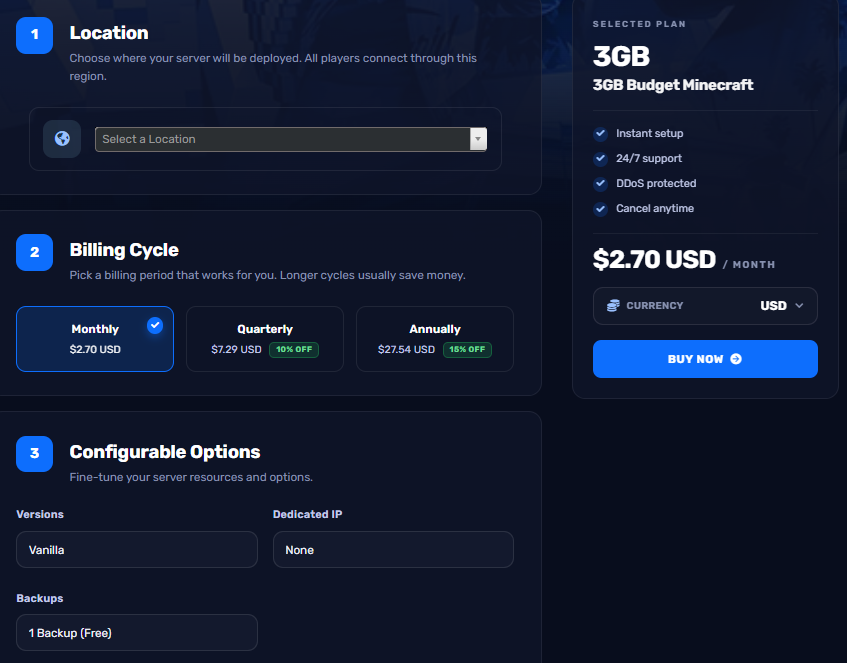Click the check icon beside DDoS protected
The height and width of the screenshot is (663, 847).
pyautogui.click(x=600, y=184)
